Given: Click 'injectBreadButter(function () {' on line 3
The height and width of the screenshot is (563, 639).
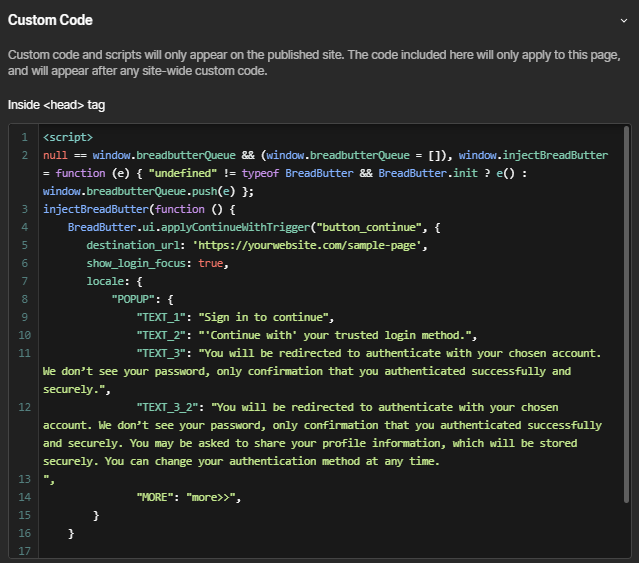Looking at the screenshot, I should coord(139,209).
